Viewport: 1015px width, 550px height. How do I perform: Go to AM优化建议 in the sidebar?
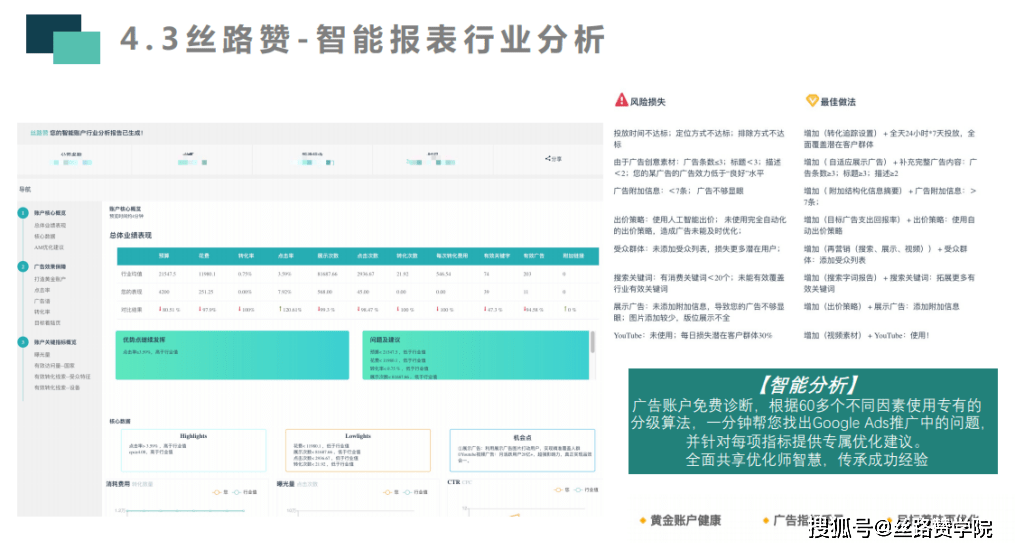(48, 247)
